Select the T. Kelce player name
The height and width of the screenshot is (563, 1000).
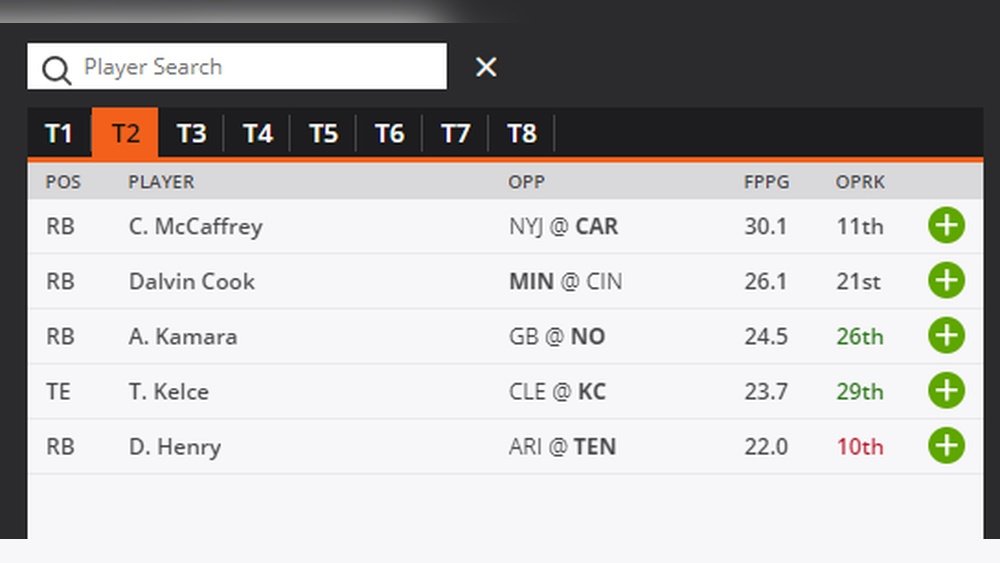(168, 391)
